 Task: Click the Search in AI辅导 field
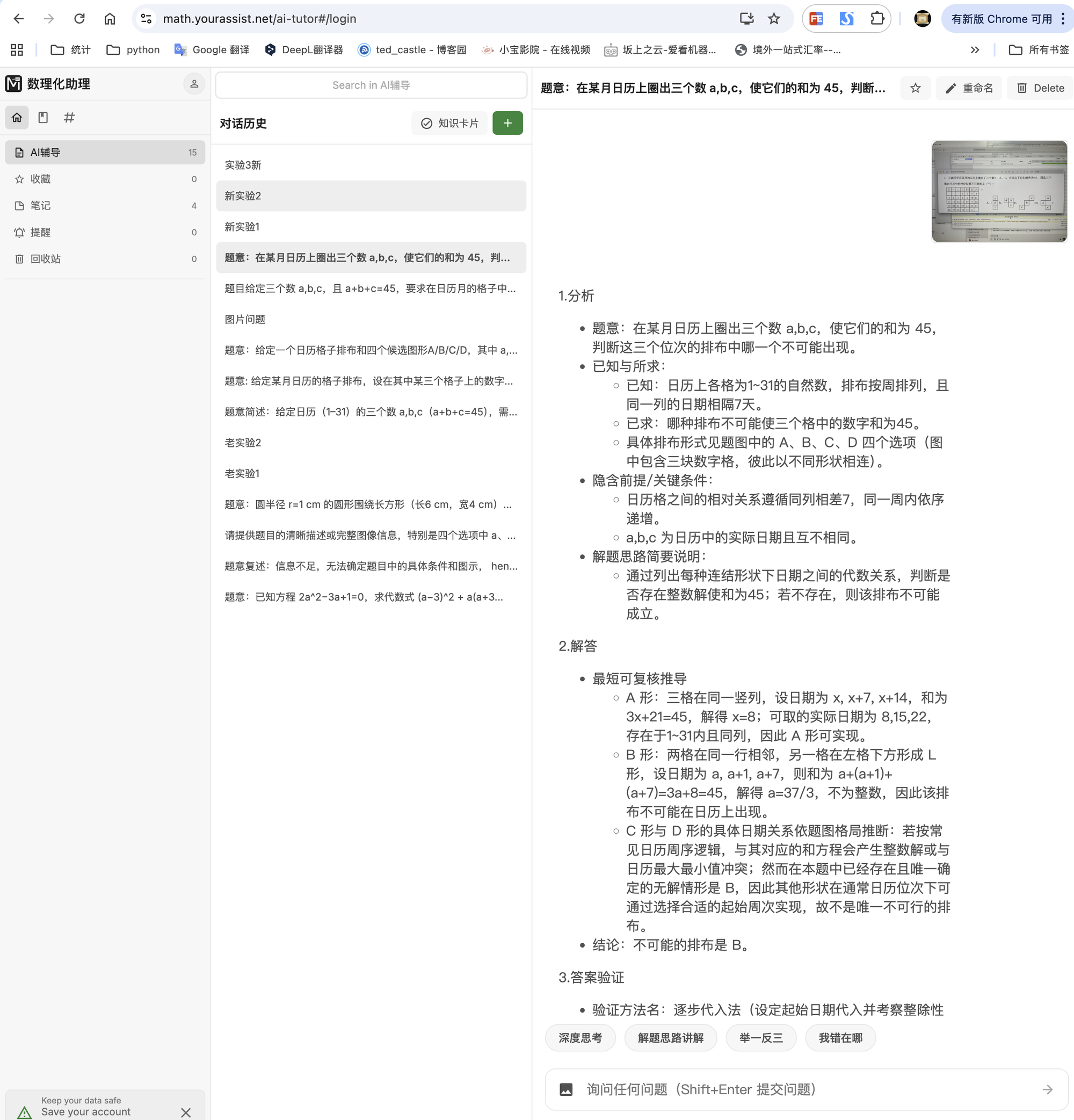click(x=371, y=85)
